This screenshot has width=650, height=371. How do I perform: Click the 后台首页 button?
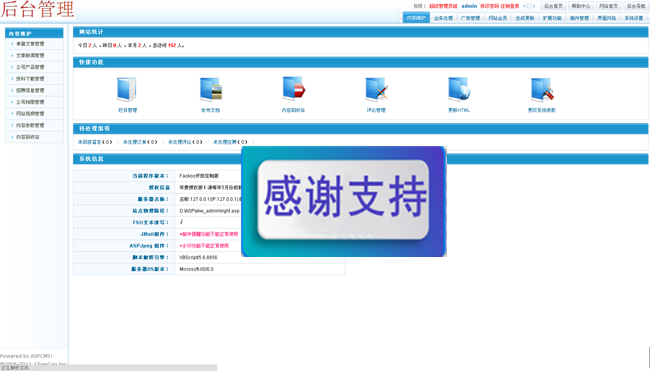click(553, 6)
